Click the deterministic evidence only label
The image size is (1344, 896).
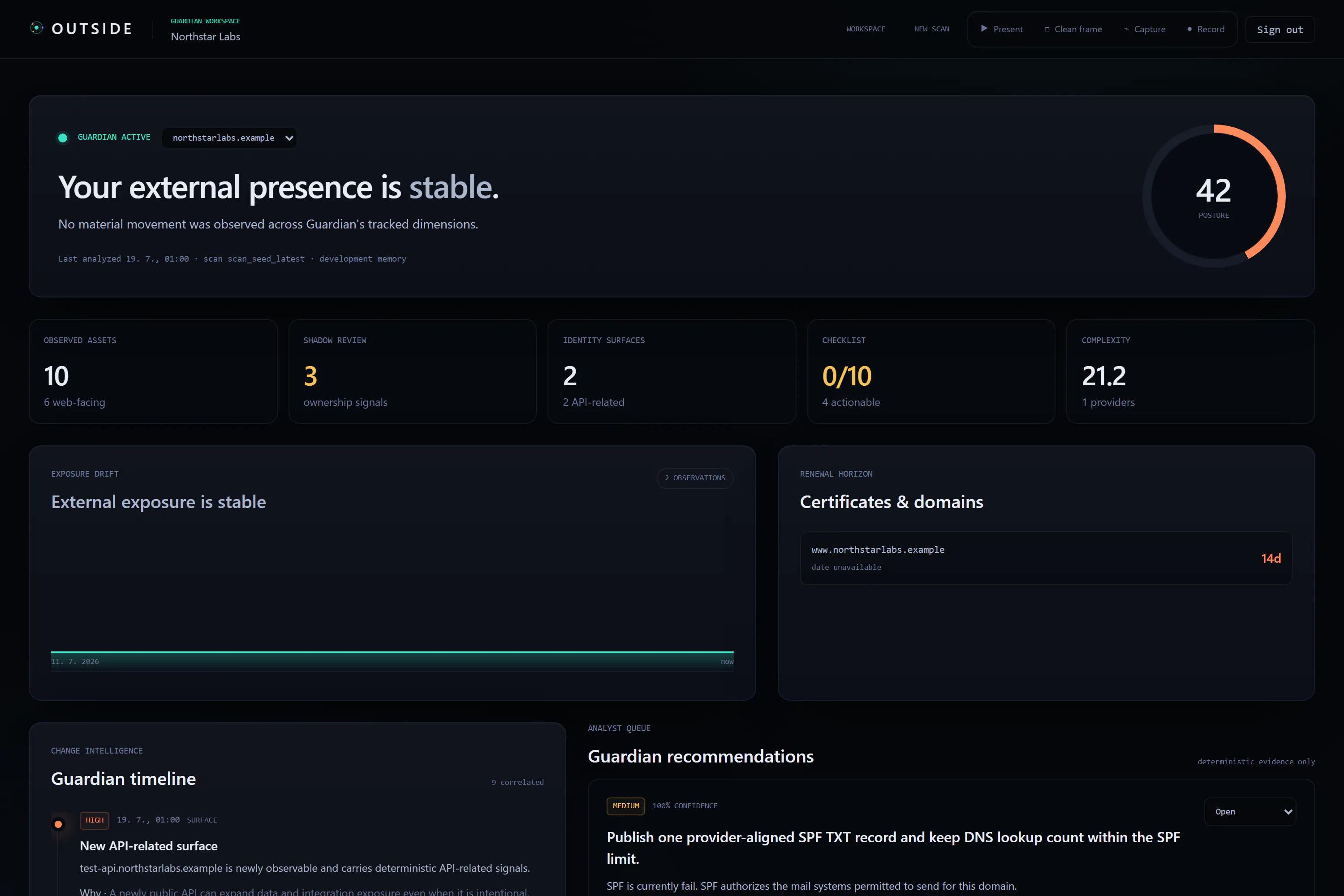coord(1256,762)
